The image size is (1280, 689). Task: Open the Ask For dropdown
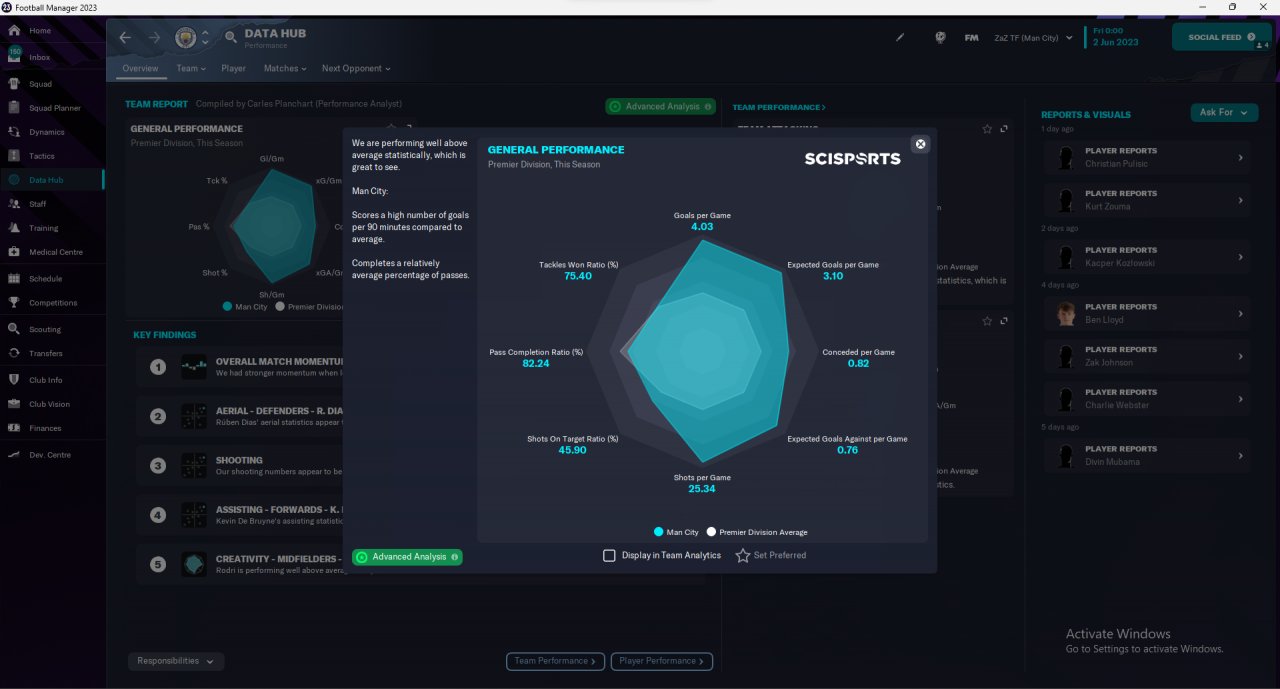click(1223, 112)
